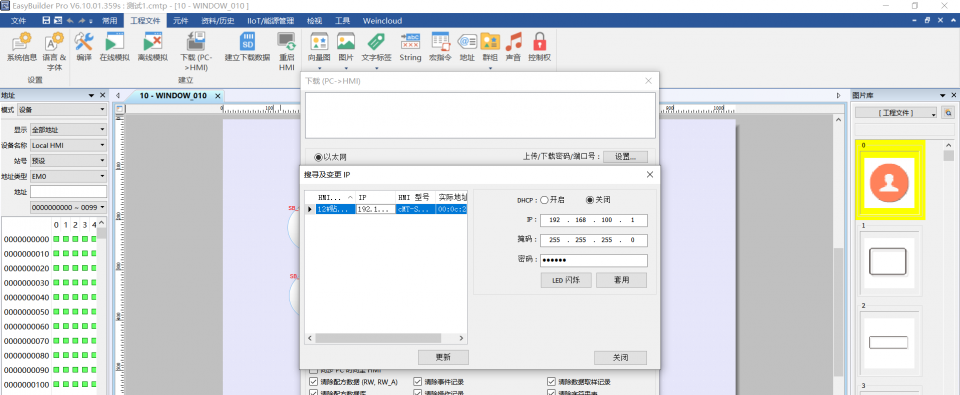Click 密码 password field
Image resolution: width=960 pixels, height=395 pixels.
(x=593, y=261)
